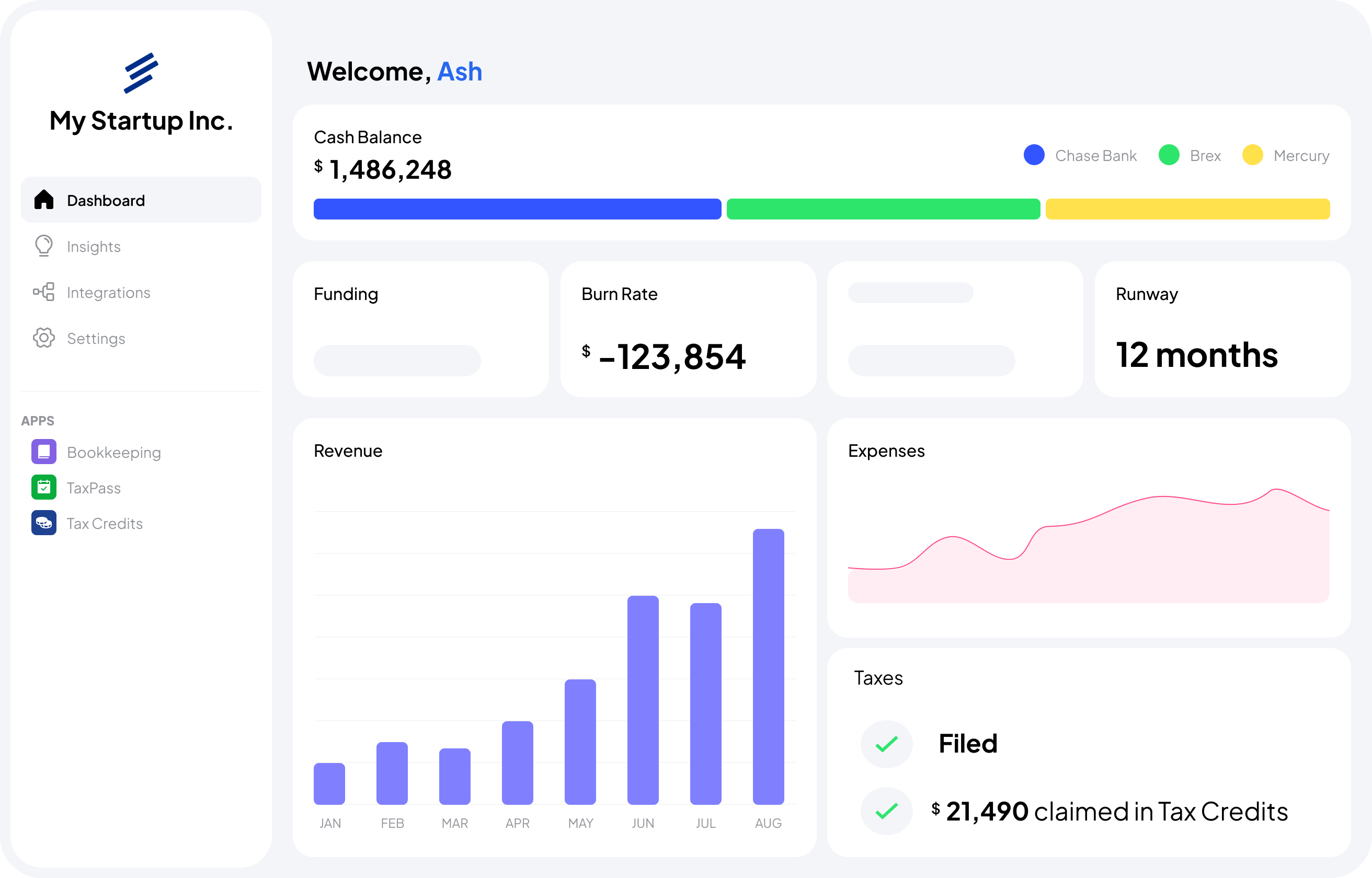Viewport: 1372px width, 878px height.
Task: Go to the Insights menu item
Action: 94,247
